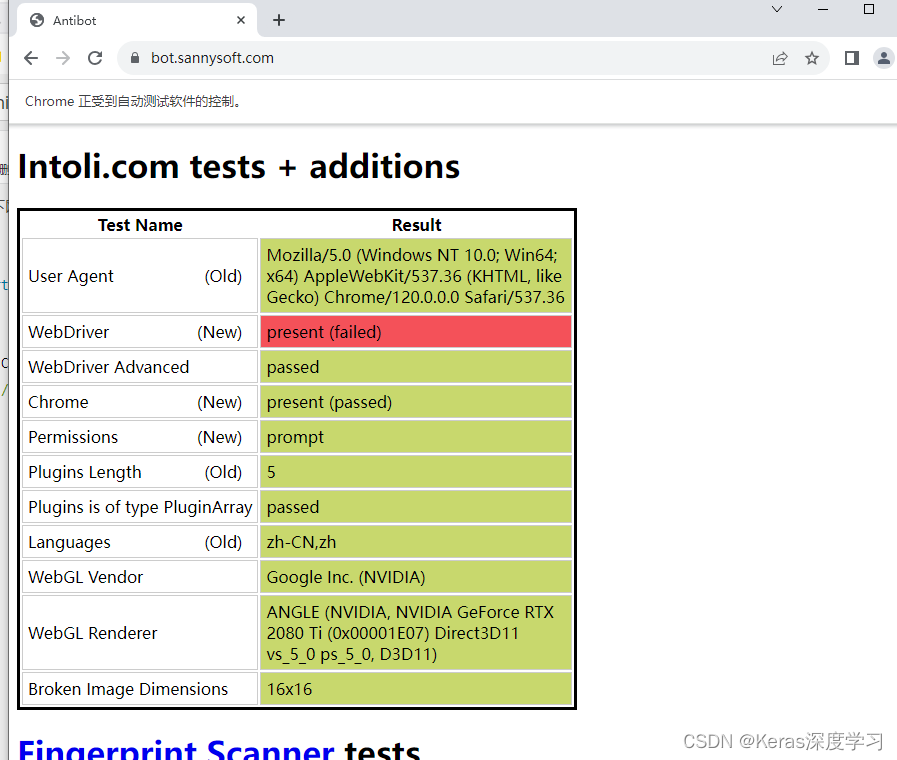The image size is (897, 760).
Task: Click the padlock site info icon
Action: pyautogui.click(x=135, y=58)
